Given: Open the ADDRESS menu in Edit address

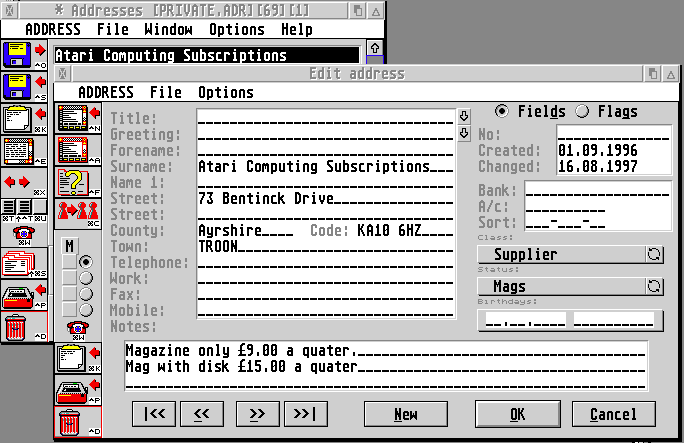Looking at the screenshot, I should (106, 92).
